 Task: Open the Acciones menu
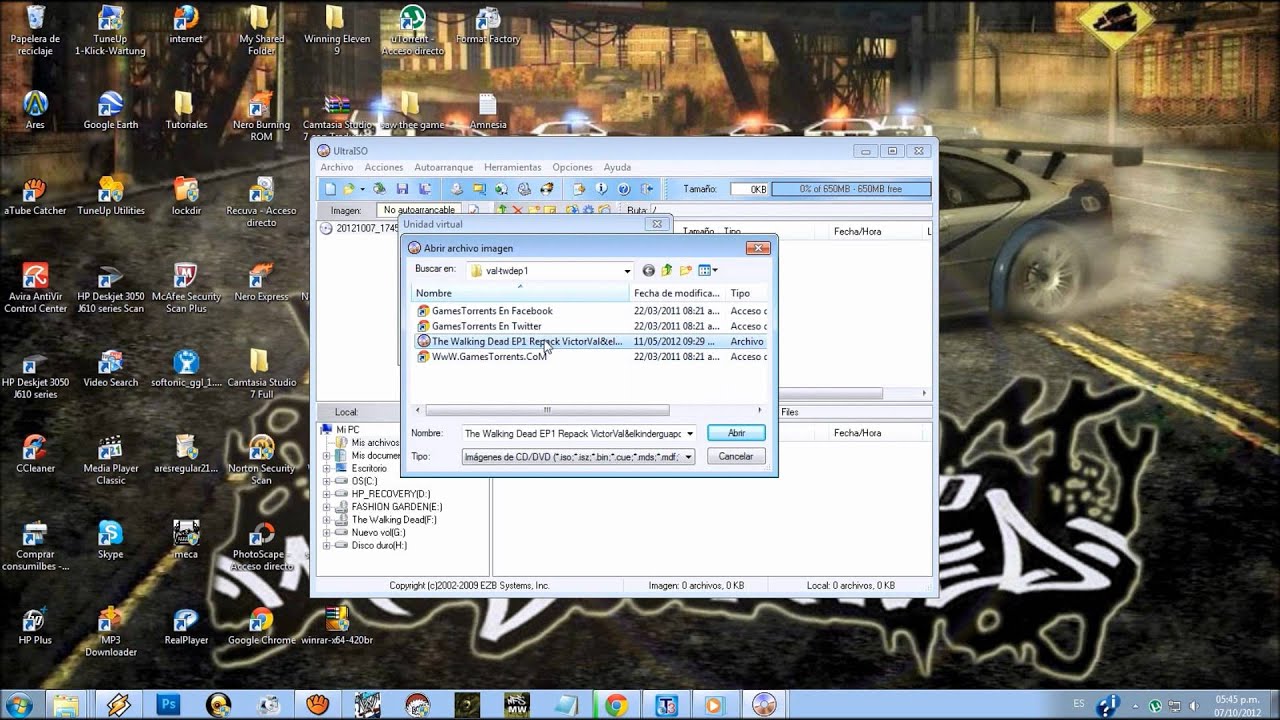[384, 167]
